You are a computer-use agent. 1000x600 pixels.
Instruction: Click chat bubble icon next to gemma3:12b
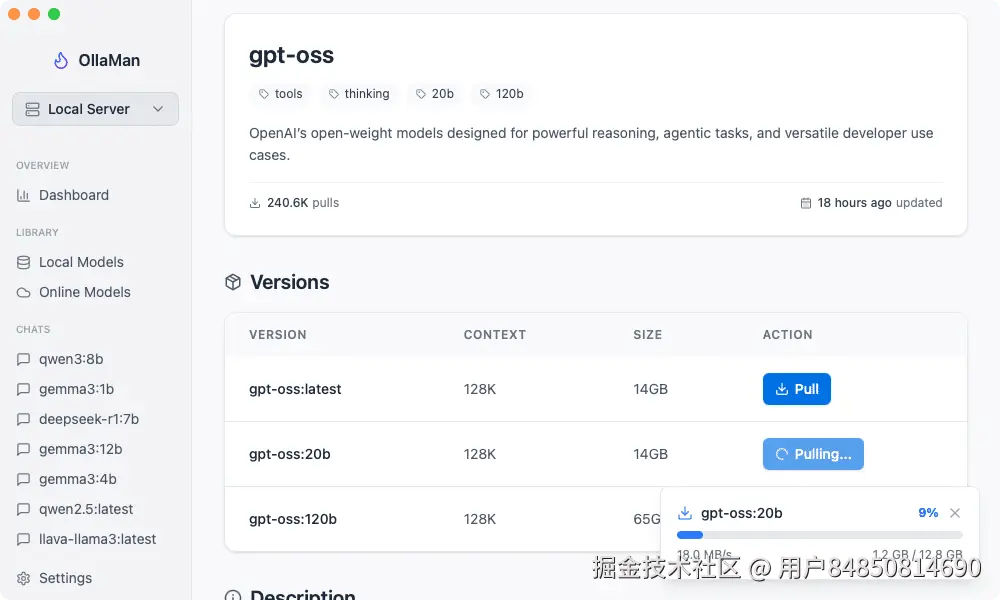(24, 449)
